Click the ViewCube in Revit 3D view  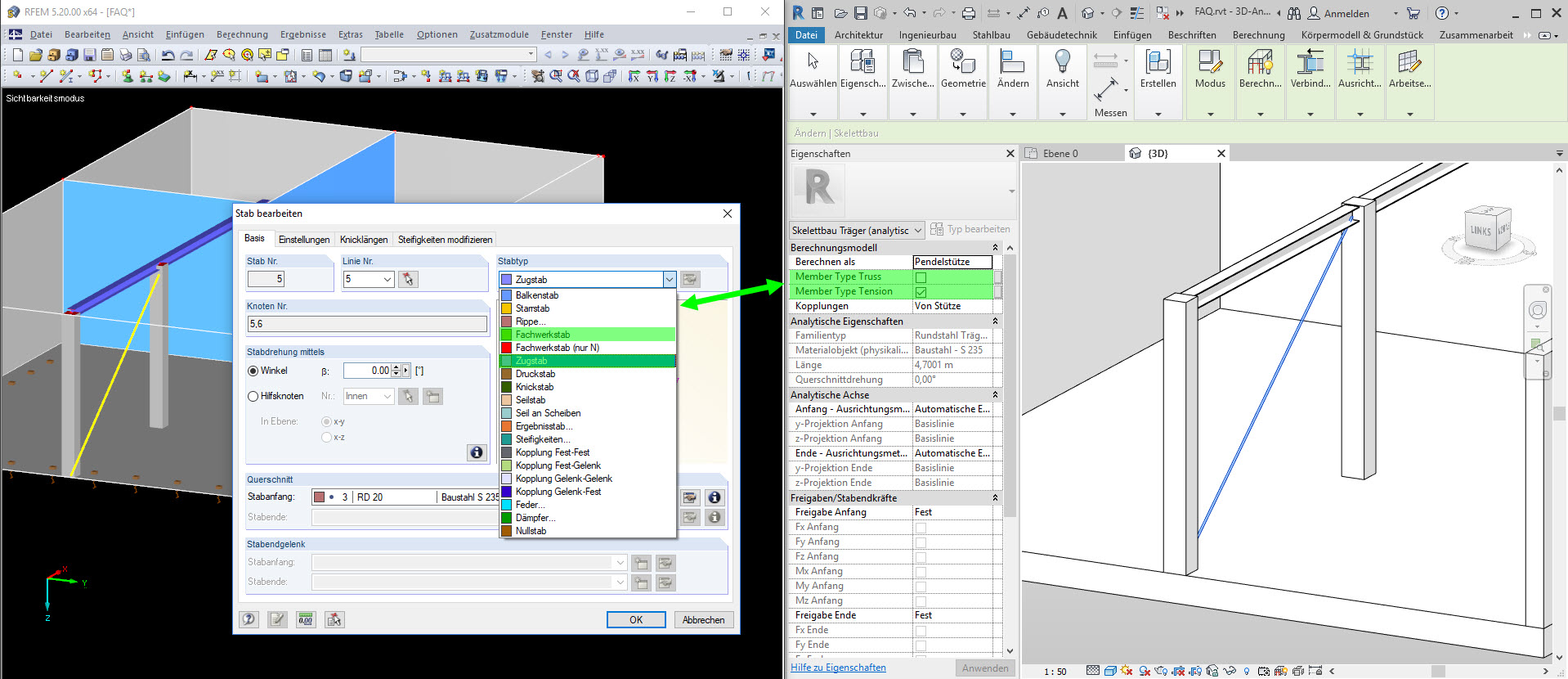pos(1486,230)
